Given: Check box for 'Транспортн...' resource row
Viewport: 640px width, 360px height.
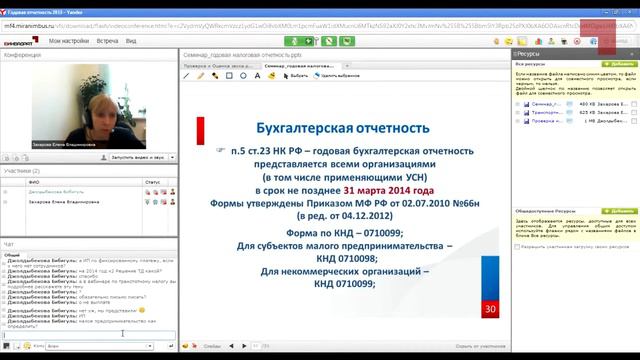Looking at the screenshot, I should [634, 112].
